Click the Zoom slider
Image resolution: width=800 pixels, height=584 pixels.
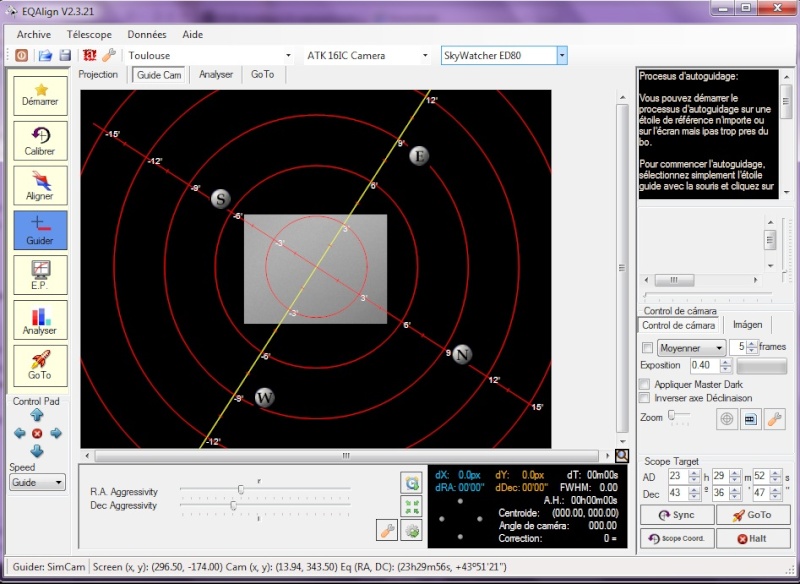coord(680,416)
